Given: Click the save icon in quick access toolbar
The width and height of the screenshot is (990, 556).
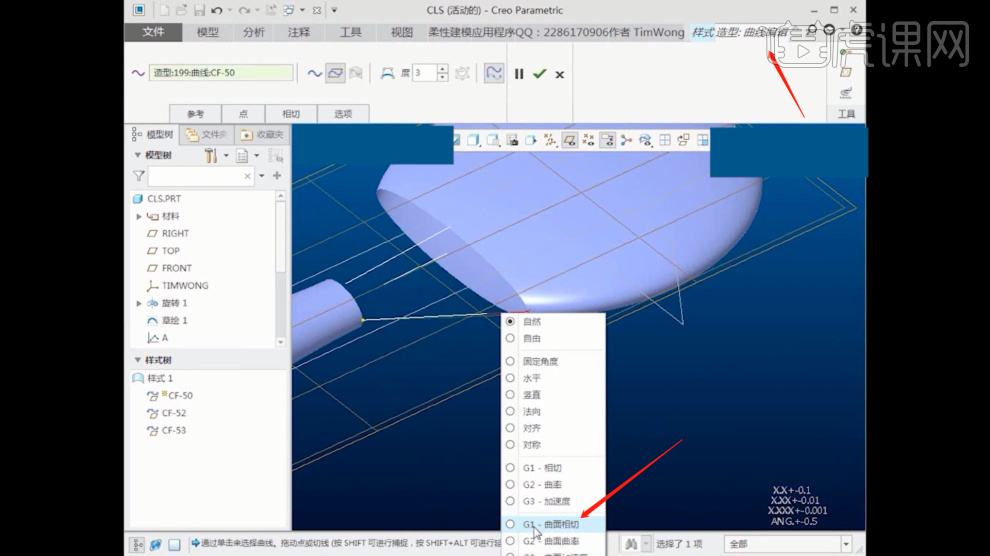Looking at the screenshot, I should click(199, 10).
